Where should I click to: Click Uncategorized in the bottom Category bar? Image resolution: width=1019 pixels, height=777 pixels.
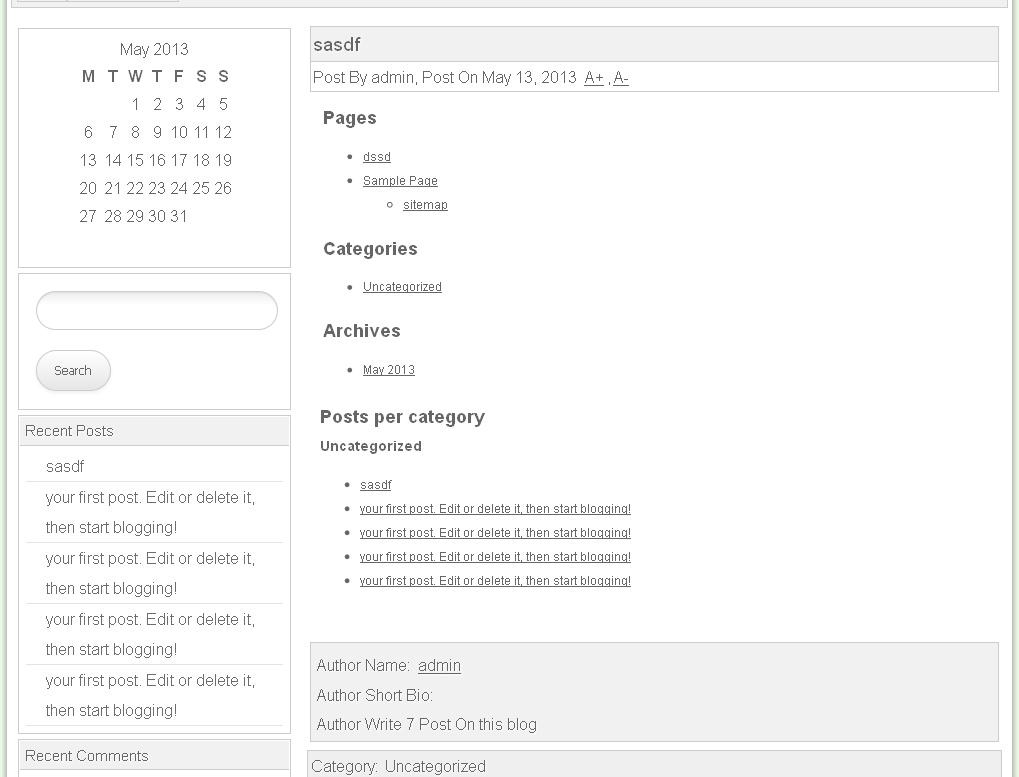point(435,767)
